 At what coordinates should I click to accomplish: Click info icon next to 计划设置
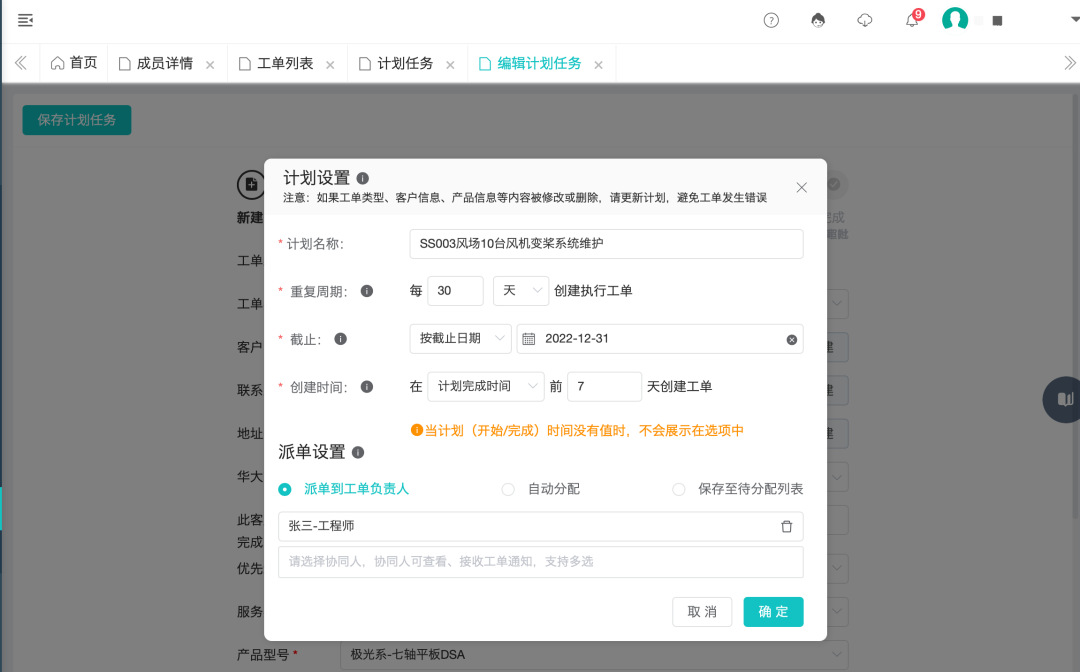point(363,177)
